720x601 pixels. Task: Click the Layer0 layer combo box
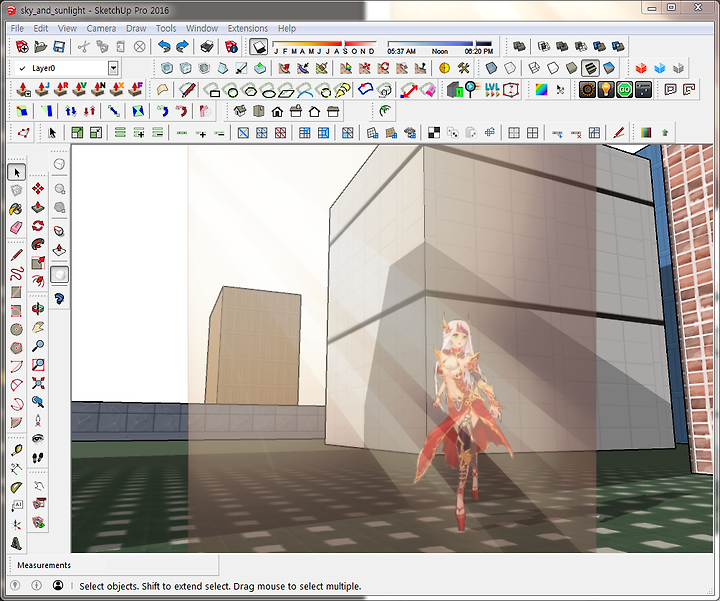67,68
